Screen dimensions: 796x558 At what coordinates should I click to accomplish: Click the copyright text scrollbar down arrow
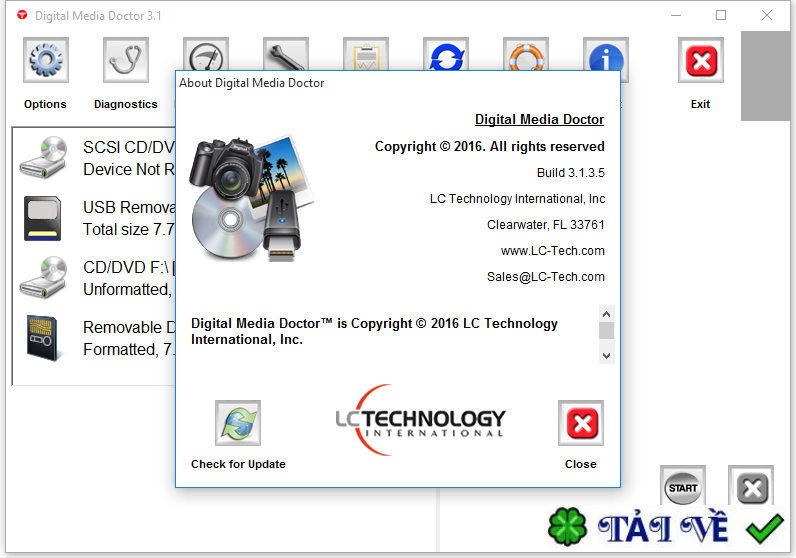(607, 355)
